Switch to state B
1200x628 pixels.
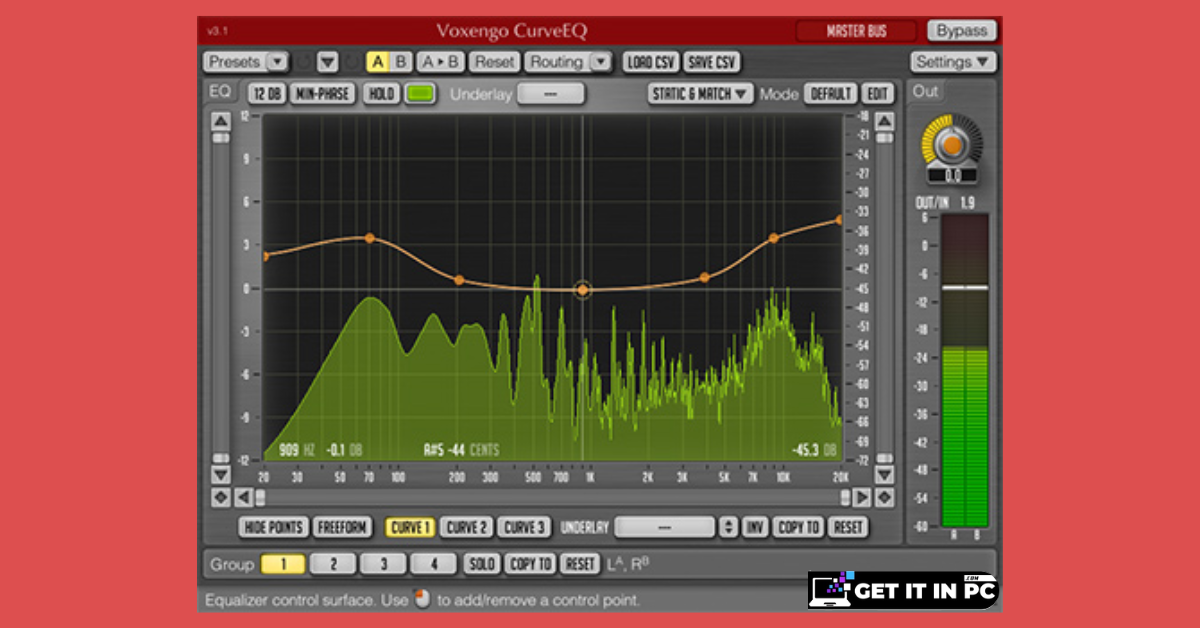click(x=401, y=62)
